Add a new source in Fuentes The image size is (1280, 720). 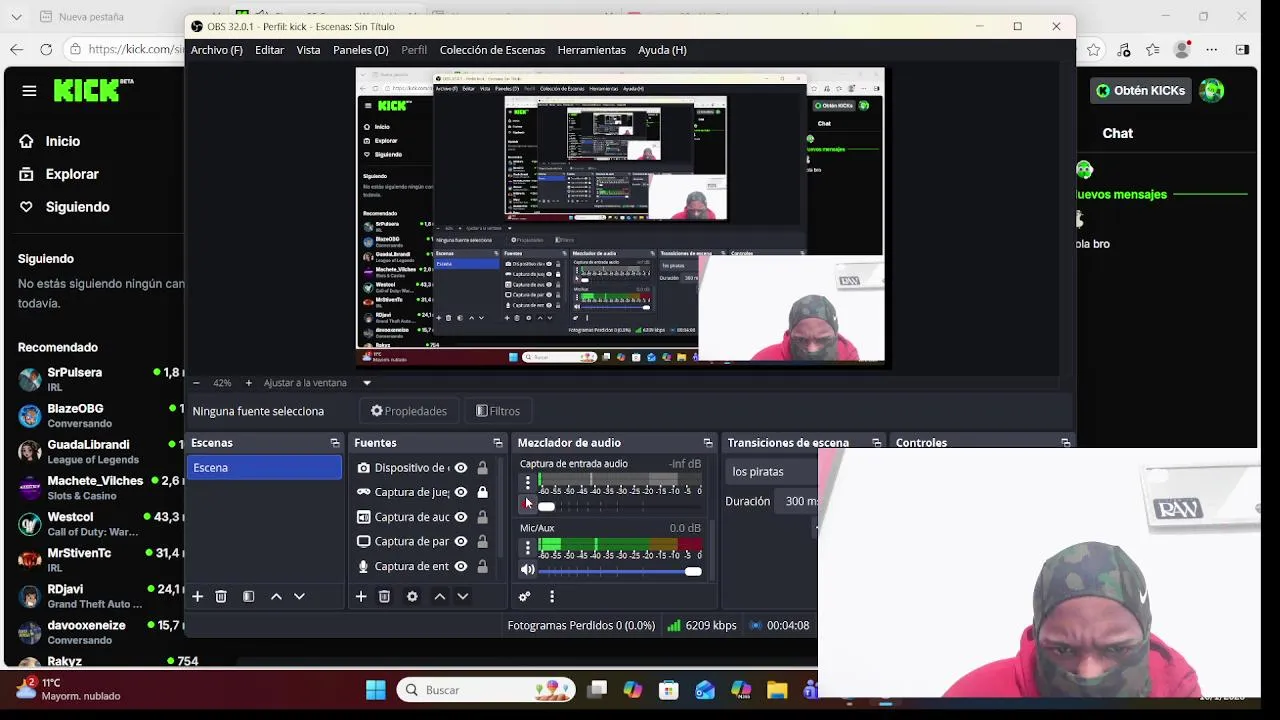pos(361,596)
